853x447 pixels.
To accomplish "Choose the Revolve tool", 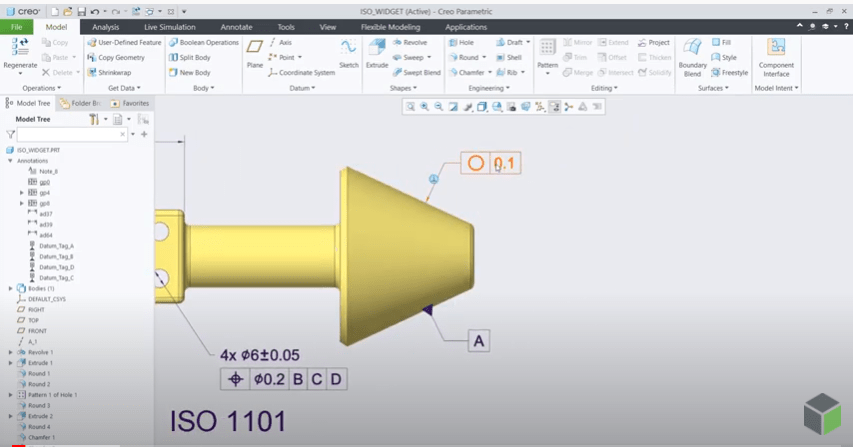I will point(409,43).
